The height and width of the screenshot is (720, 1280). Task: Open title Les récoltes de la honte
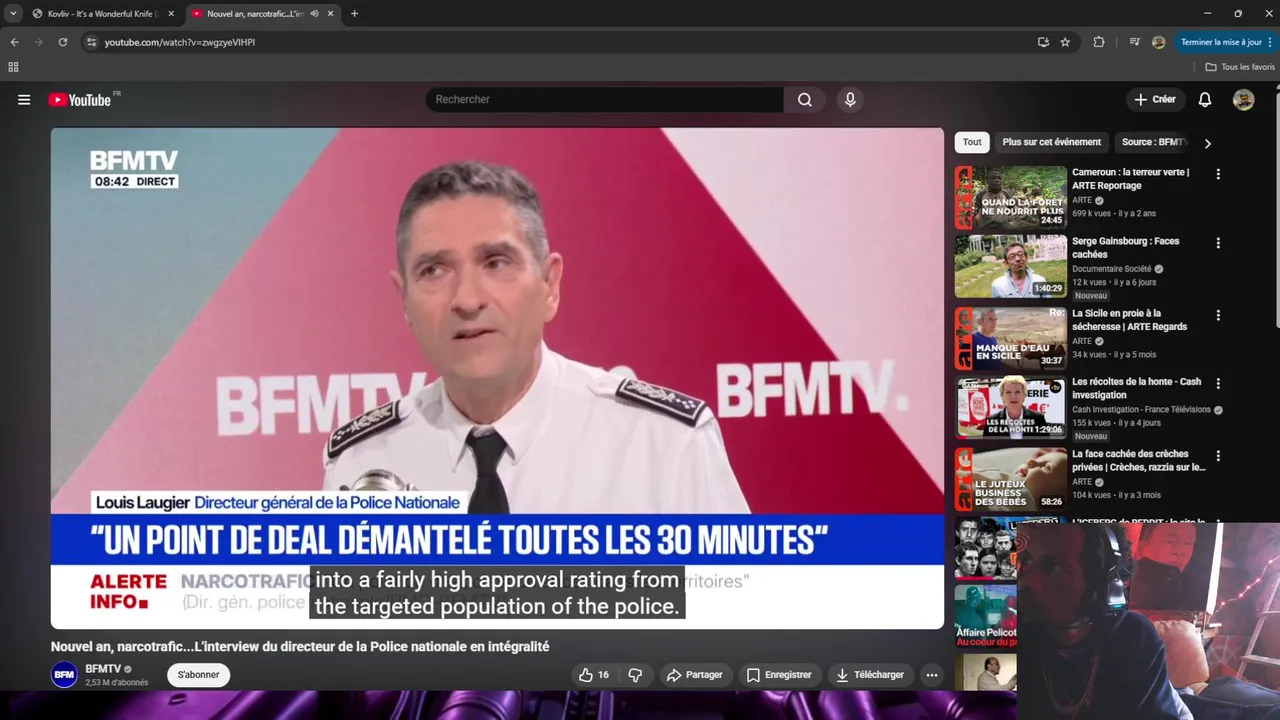point(1136,388)
